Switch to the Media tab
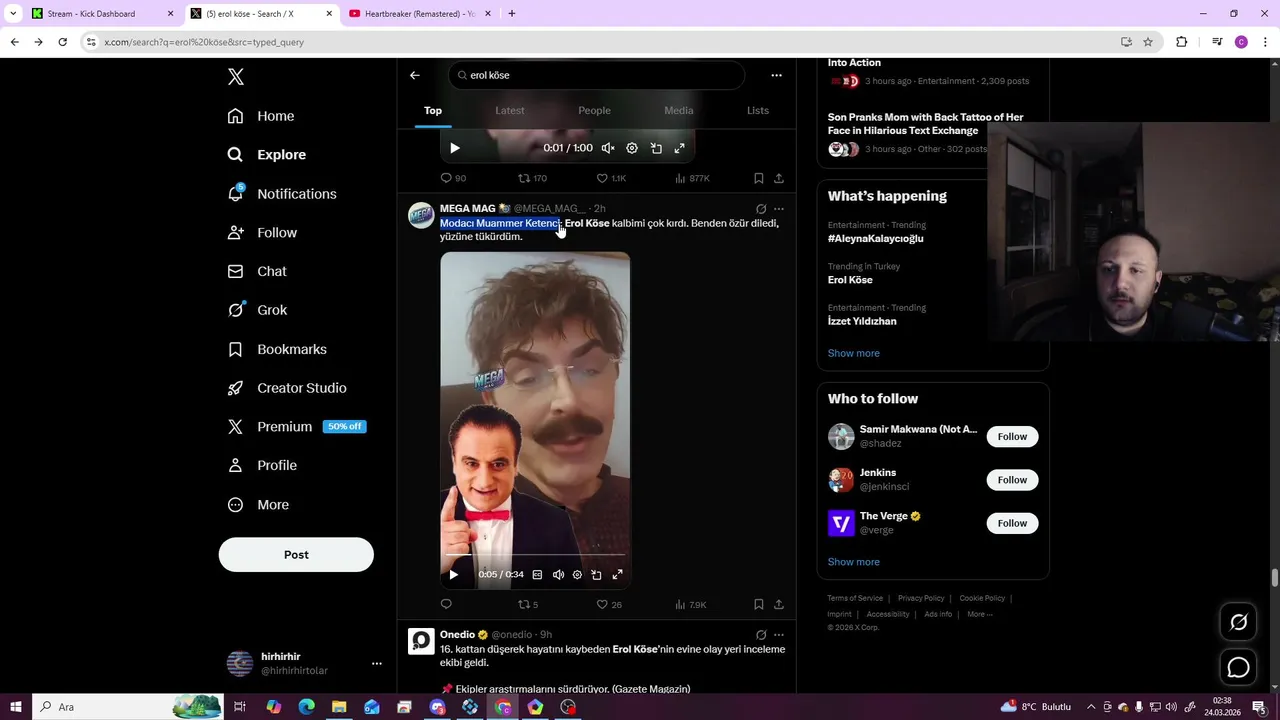Screen dimensions: 1280x720 point(679,110)
